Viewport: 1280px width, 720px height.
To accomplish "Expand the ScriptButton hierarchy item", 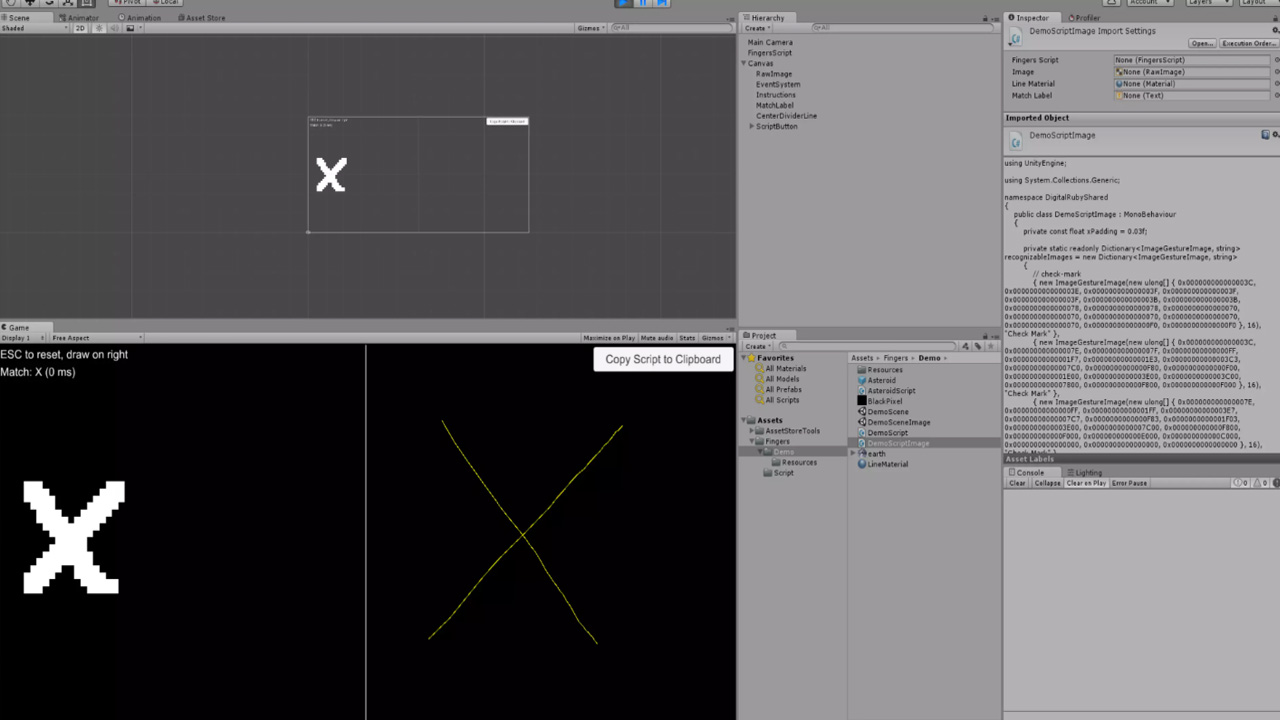I will (752, 127).
